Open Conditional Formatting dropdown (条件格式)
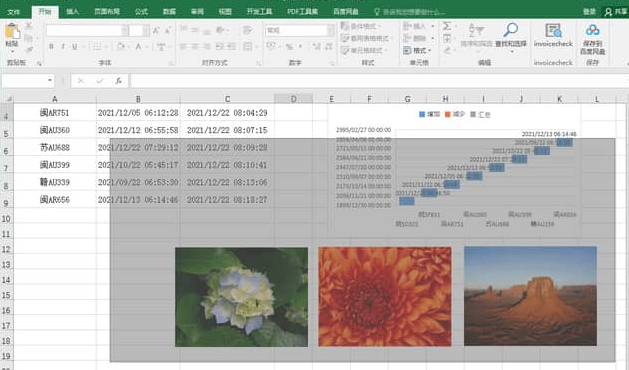The image size is (629, 370). pos(360,26)
